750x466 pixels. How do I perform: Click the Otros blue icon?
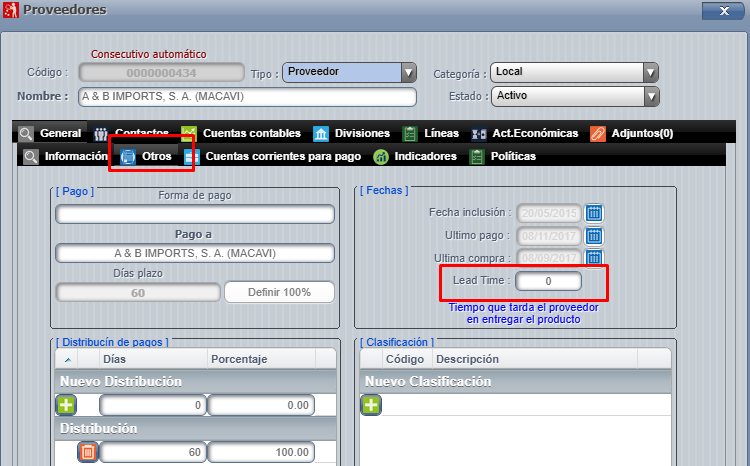point(128,156)
